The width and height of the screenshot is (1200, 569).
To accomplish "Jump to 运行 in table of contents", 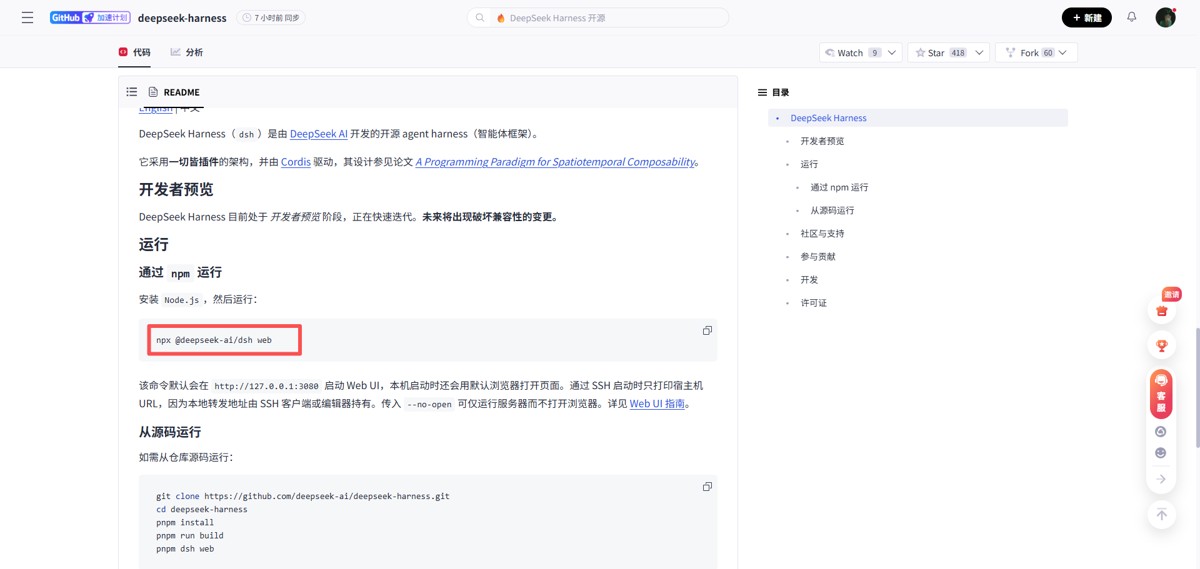I will pos(809,164).
